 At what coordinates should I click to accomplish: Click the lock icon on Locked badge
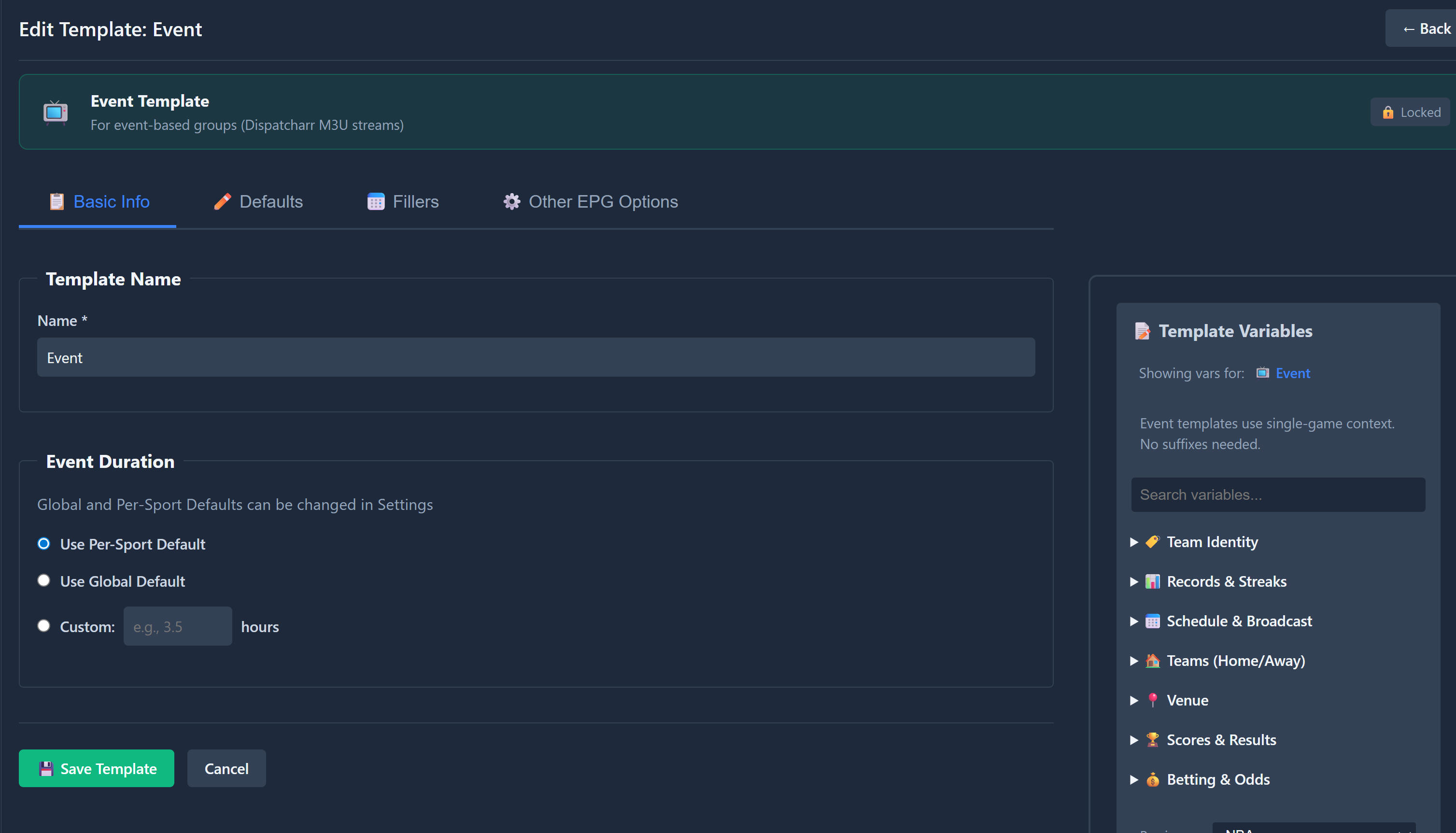(1388, 112)
